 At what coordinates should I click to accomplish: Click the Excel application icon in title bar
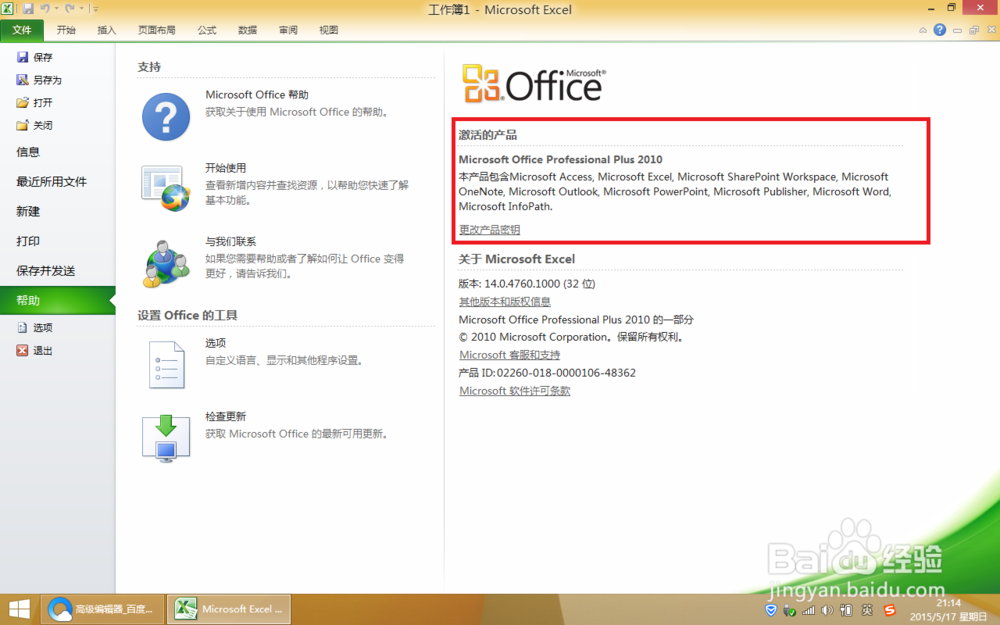(8, 9)
